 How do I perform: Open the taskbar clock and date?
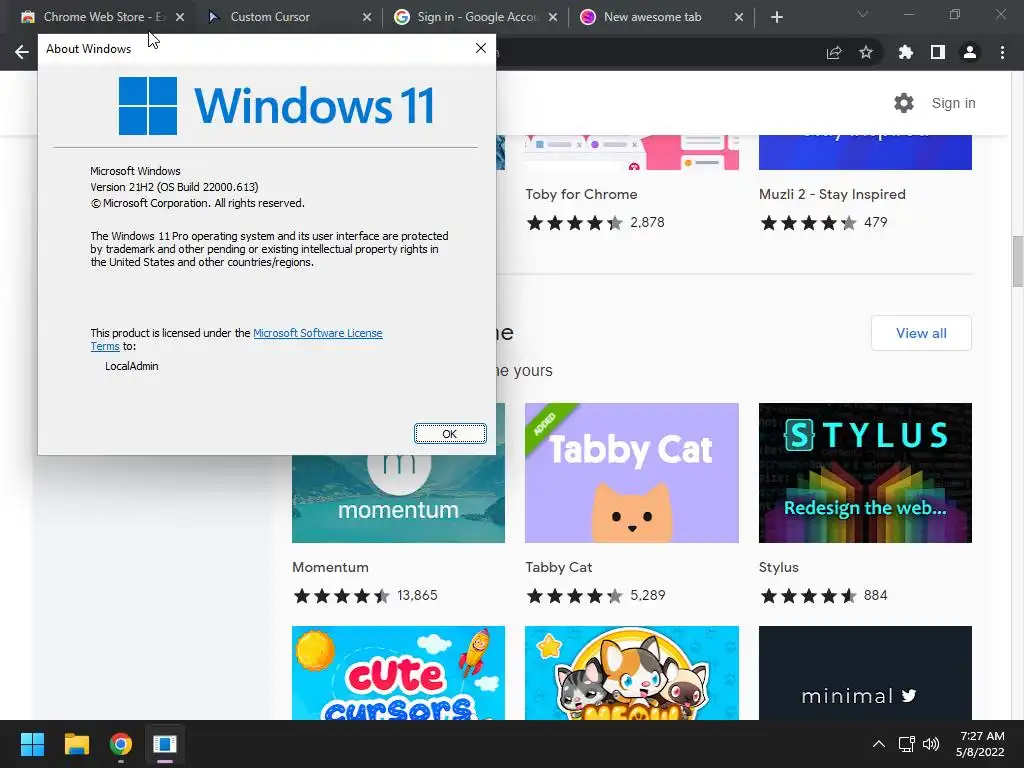[980, 744]
